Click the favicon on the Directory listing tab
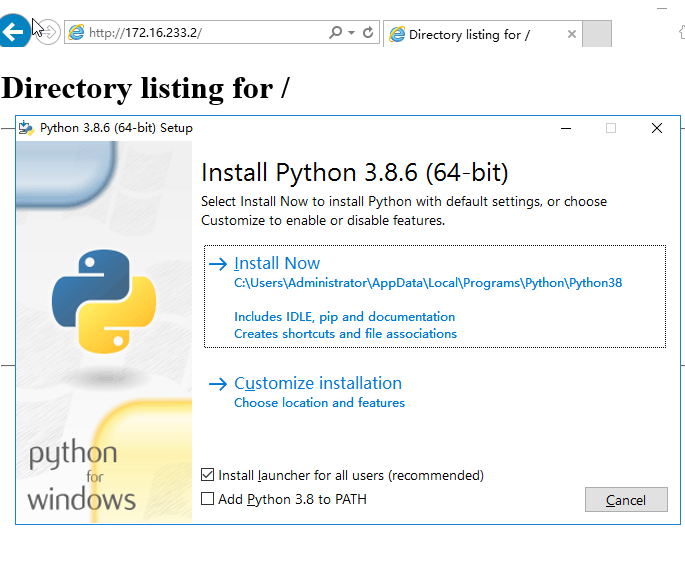Image resolution: width=685 pixels, height=570 pixels. [x=397, y=34]
